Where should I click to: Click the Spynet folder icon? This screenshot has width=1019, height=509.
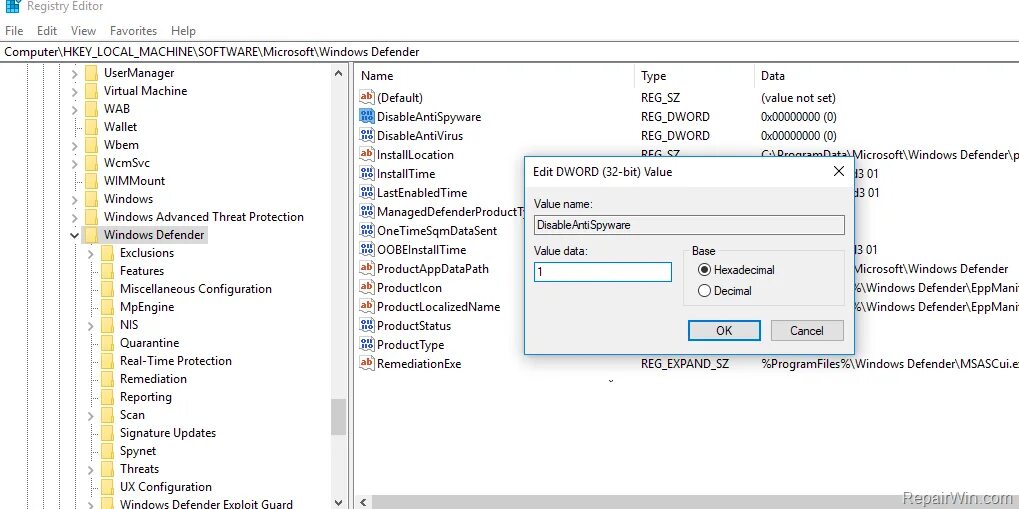point(107,450)
